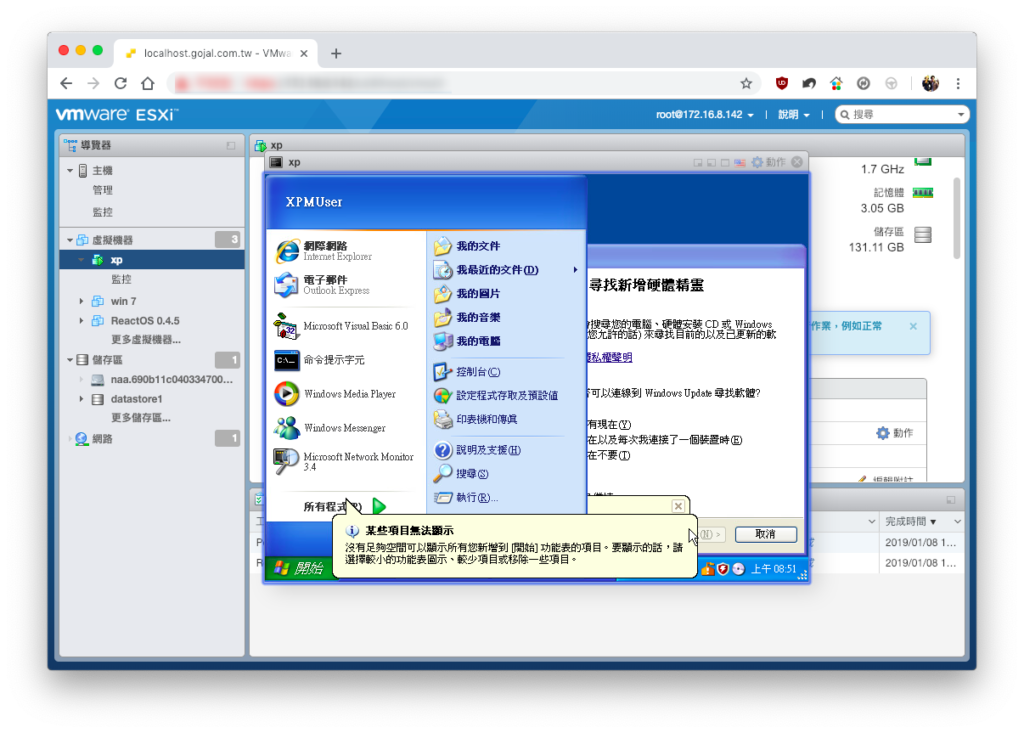Click 更多儲存區...

140,418
